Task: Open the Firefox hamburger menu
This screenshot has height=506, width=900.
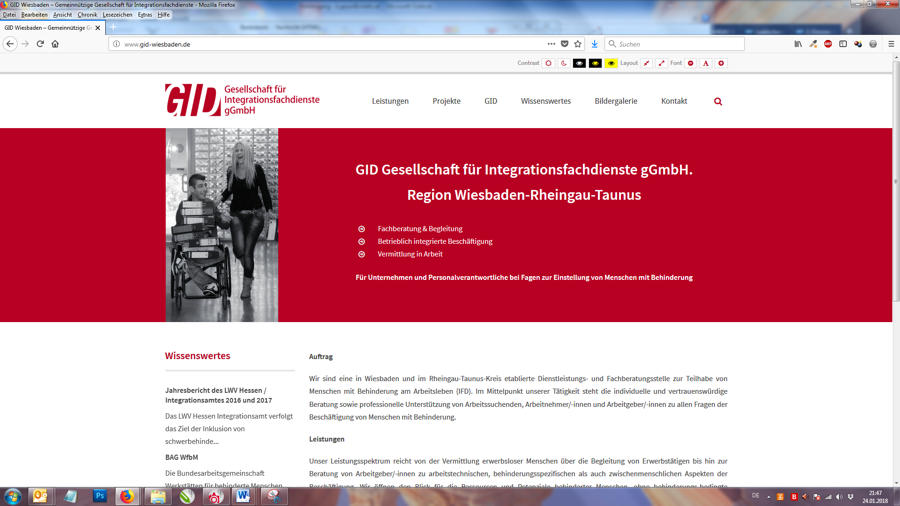Action: click(891, 44)
